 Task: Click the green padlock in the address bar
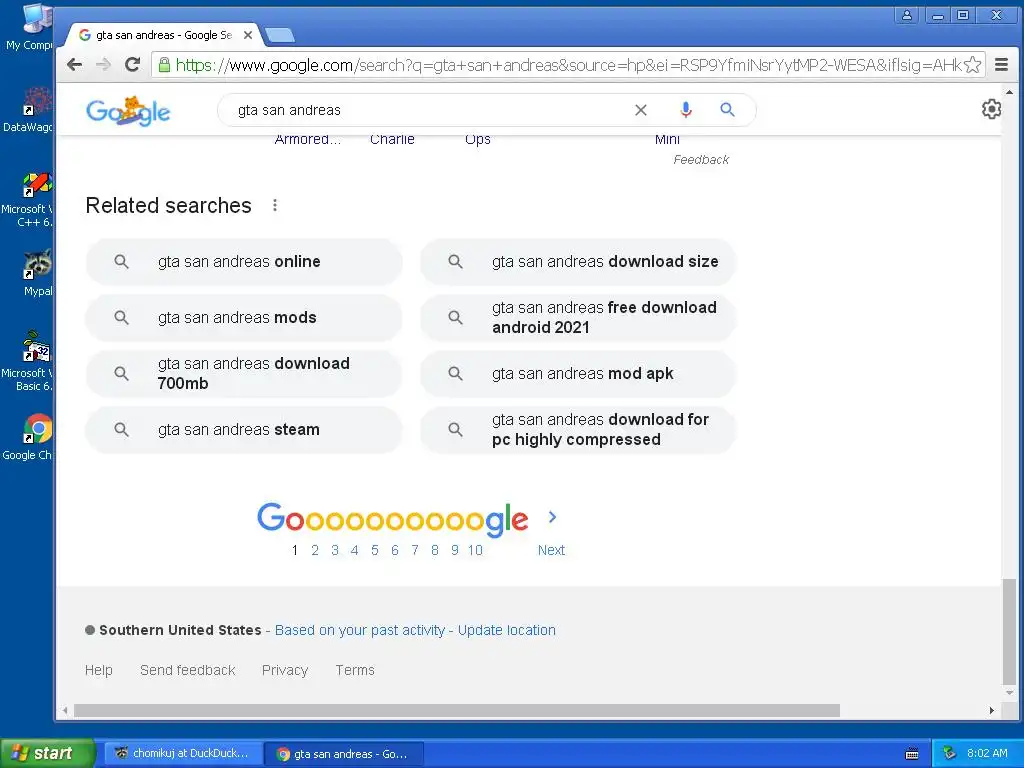click(x=165, y=65)
